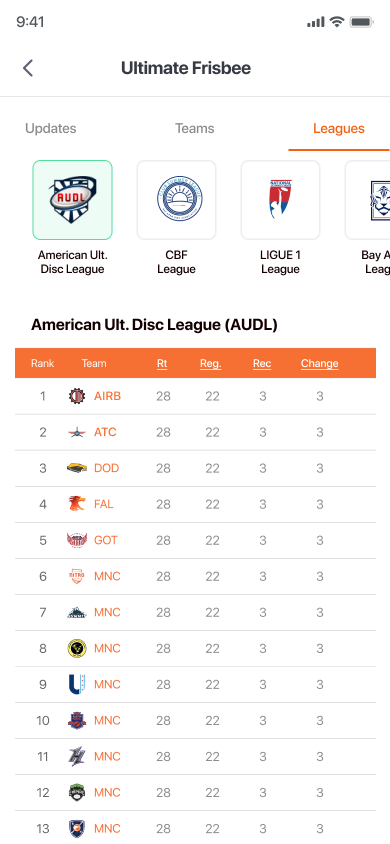Choose the CBF League logo tile

coord(176,200)
